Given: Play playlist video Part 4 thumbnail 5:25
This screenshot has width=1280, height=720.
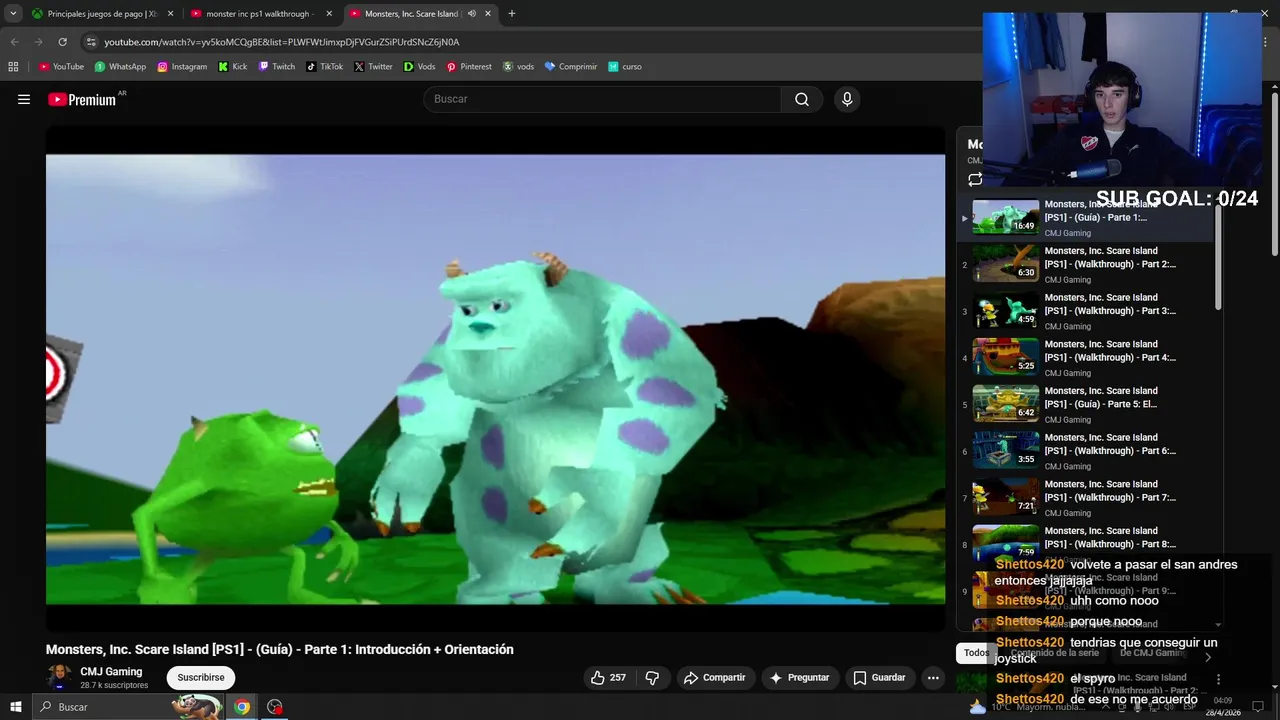Looking at the screenshot, I should (1006, 358).
